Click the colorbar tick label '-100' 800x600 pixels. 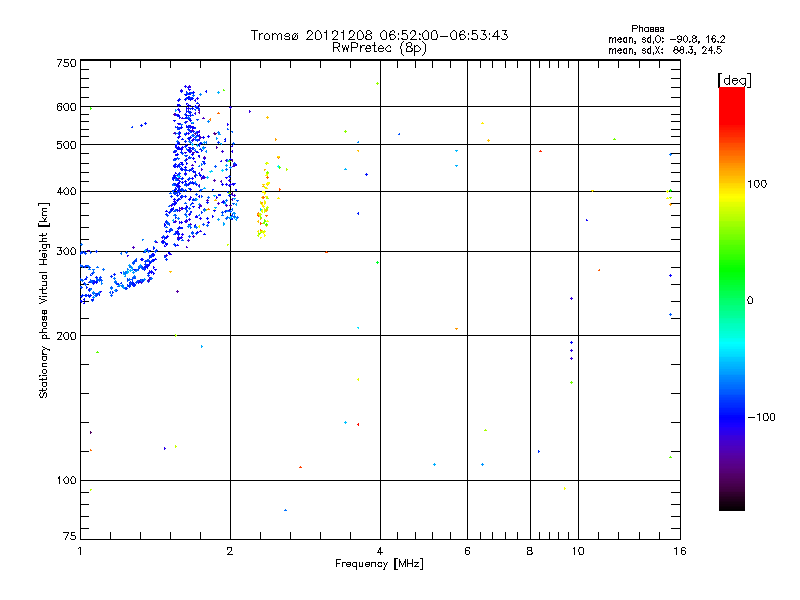click(761, 417)
